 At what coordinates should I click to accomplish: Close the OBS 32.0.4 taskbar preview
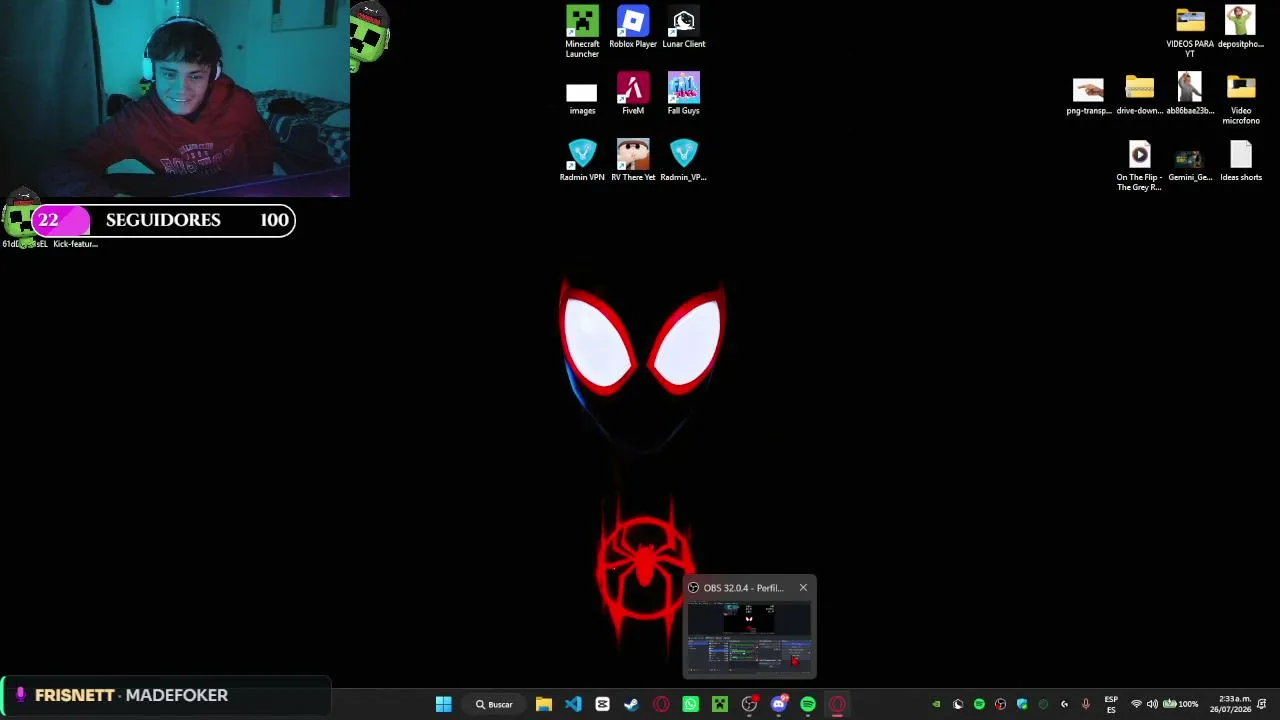[803, 588]
